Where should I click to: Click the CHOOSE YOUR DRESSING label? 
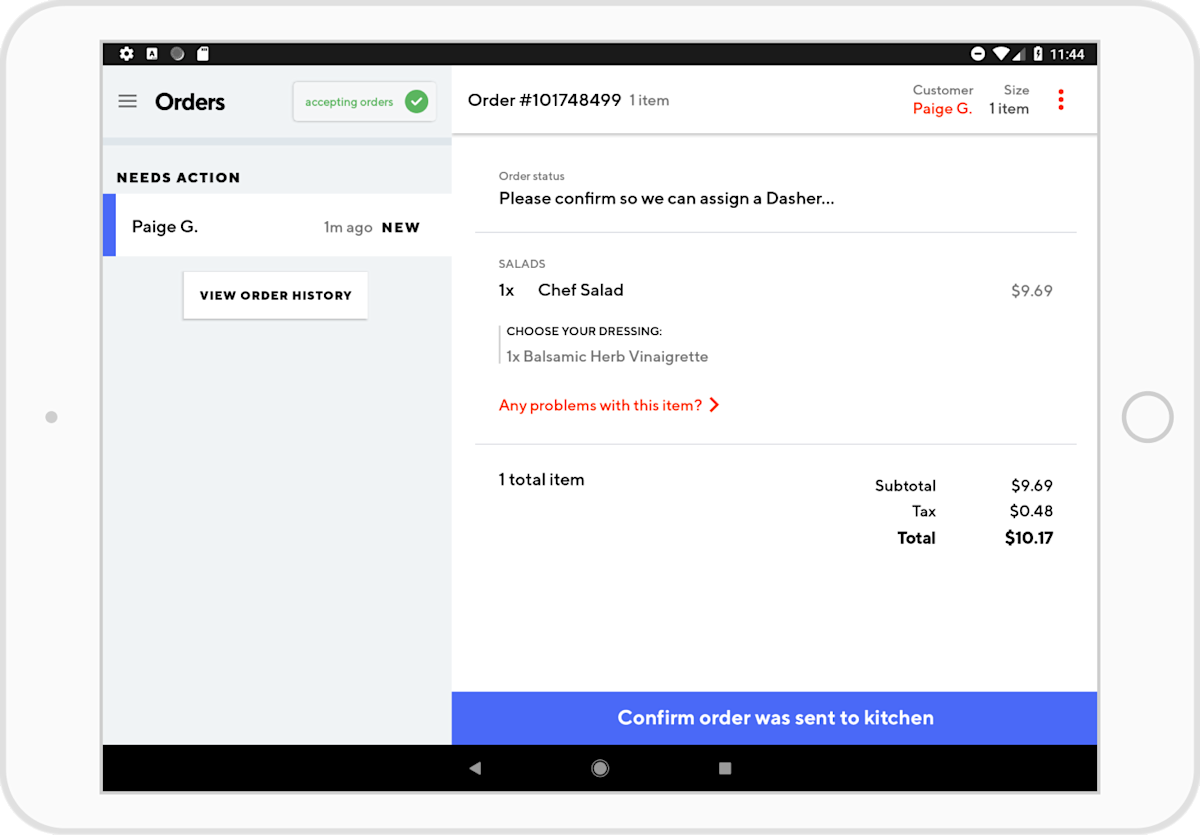[584, 331]
